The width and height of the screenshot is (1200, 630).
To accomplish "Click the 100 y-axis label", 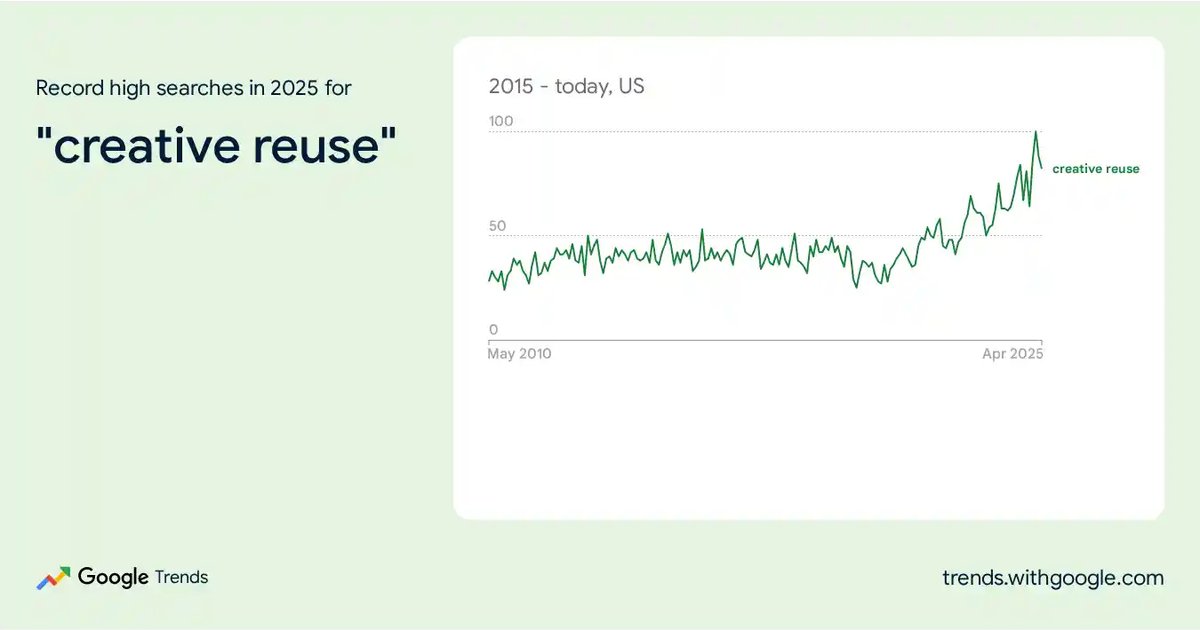I will click(x=500, y=122).
